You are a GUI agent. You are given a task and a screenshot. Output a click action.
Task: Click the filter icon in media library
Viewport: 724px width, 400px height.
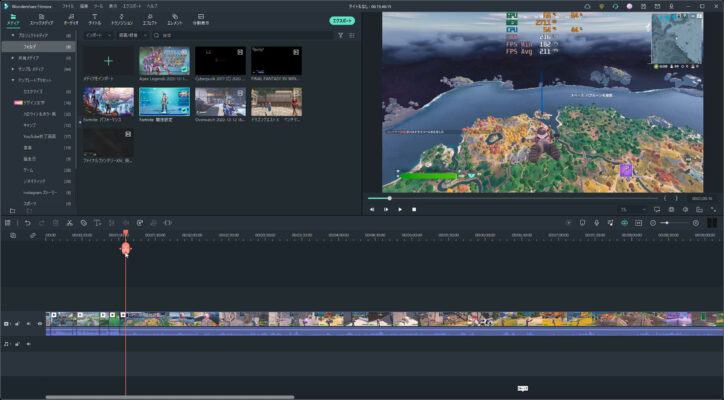pyautogui.click(x=340, y=36)
